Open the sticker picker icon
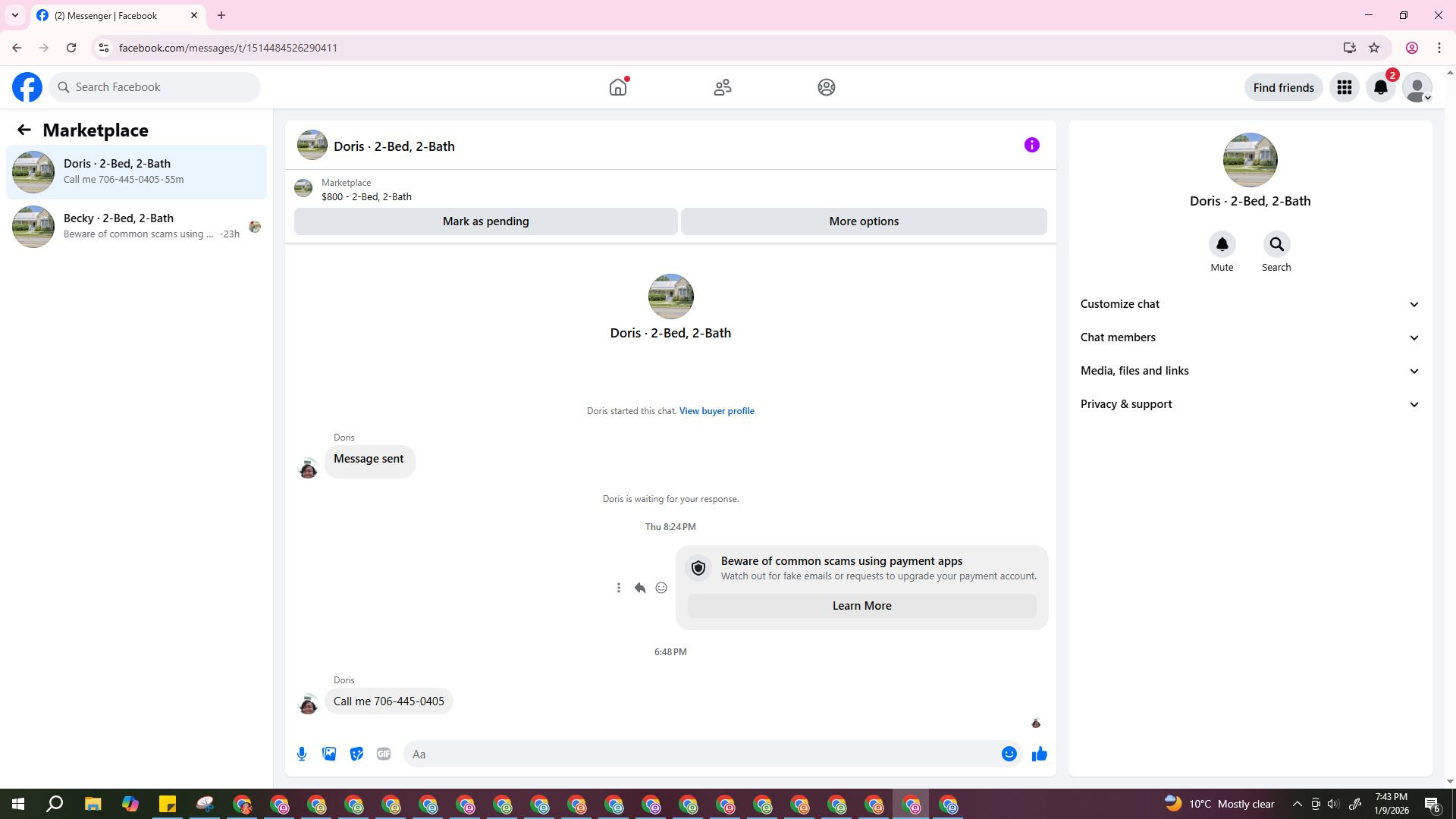This screenshot has height=819, width=1456. [356, 754]
